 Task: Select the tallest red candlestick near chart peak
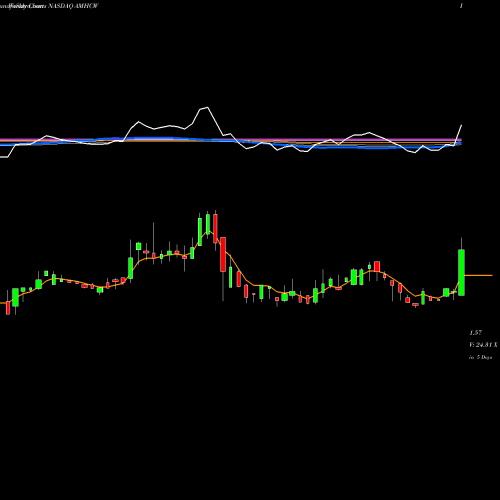[223, 254]
